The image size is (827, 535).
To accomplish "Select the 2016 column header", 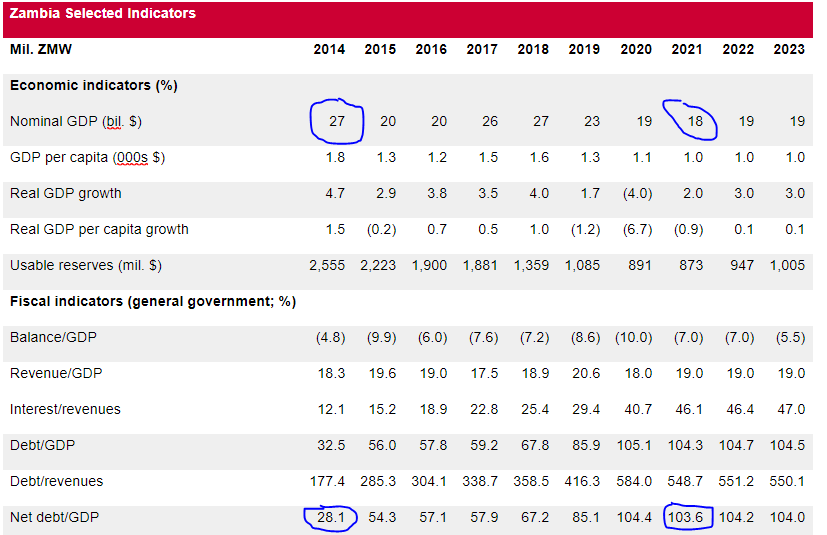I will pyautogui.click(x=431, y=49).
